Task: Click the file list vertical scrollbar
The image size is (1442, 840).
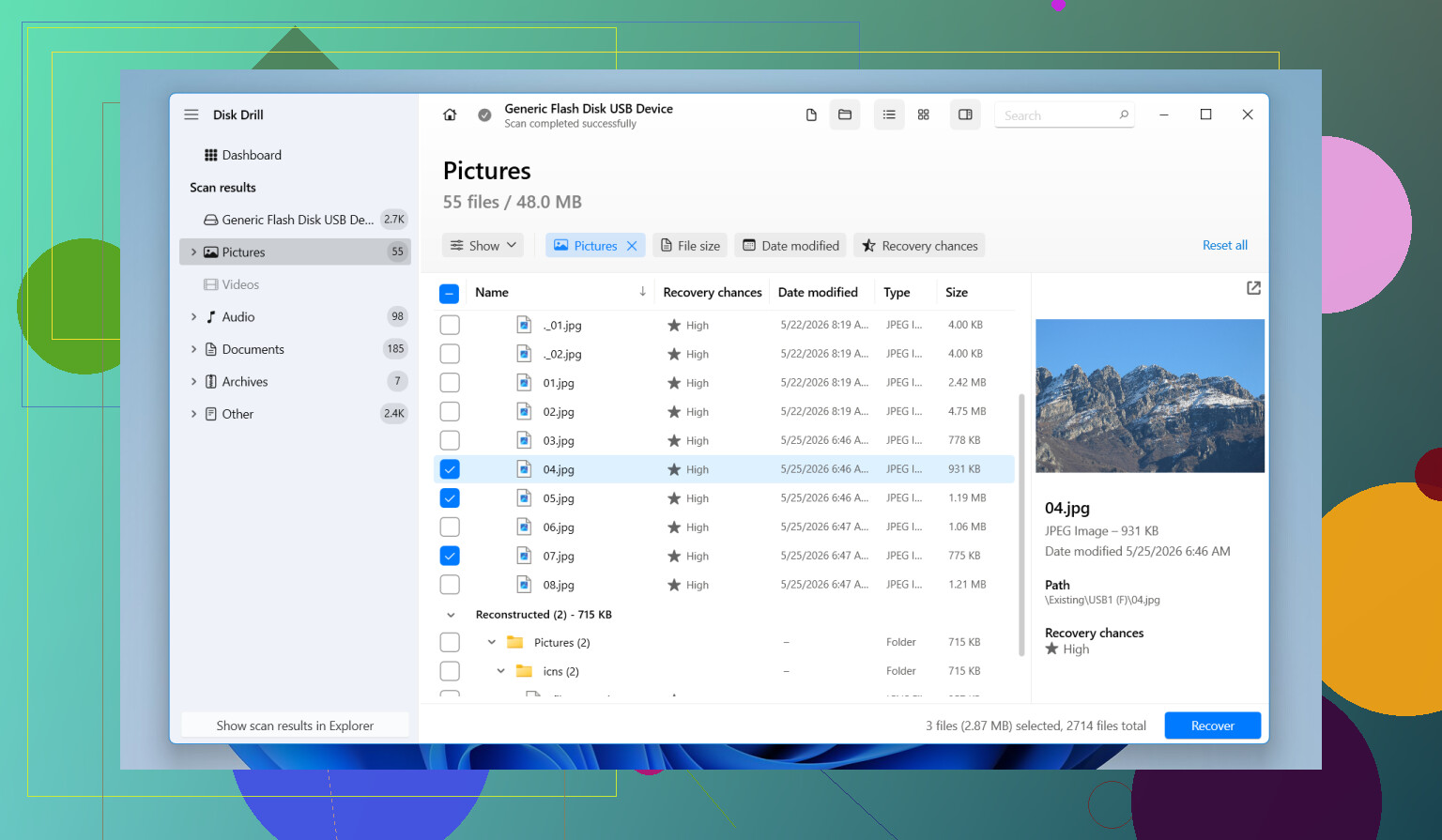Action: pyautogui.click(x=1021, y=524)
